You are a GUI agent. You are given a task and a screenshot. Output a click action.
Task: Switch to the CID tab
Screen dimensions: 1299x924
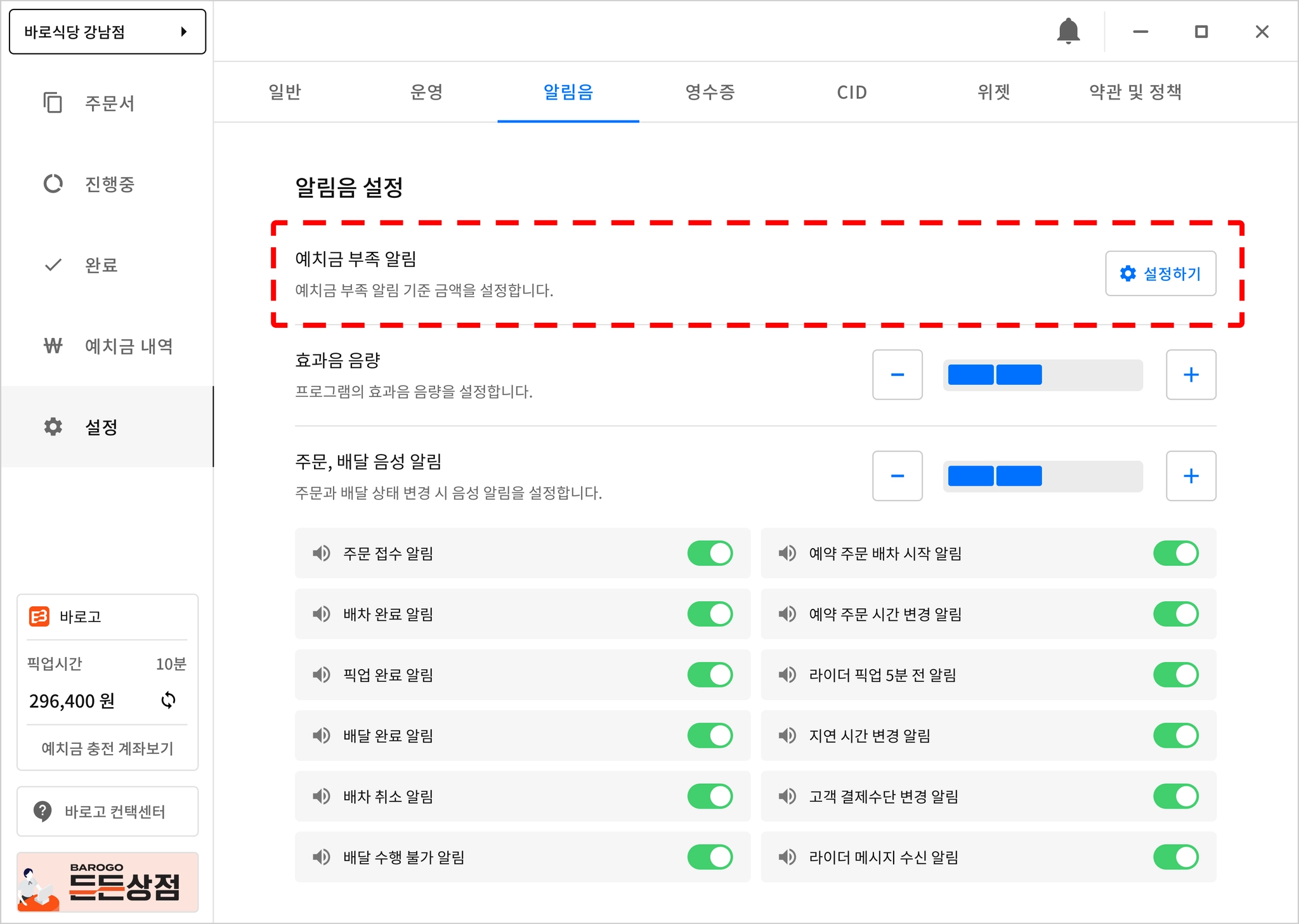[851, 93]
